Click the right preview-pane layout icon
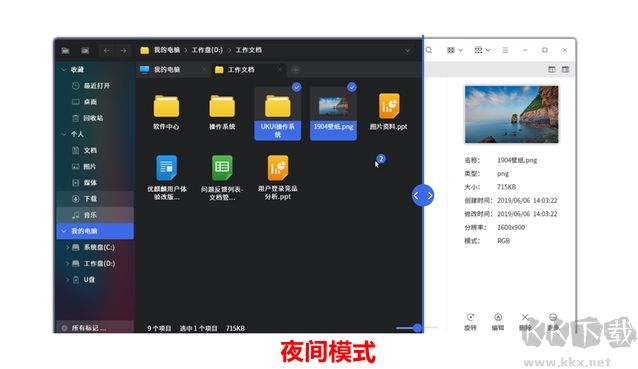This screenshot has width=638, height=369. pyautogui.click(x=566, y=70)
